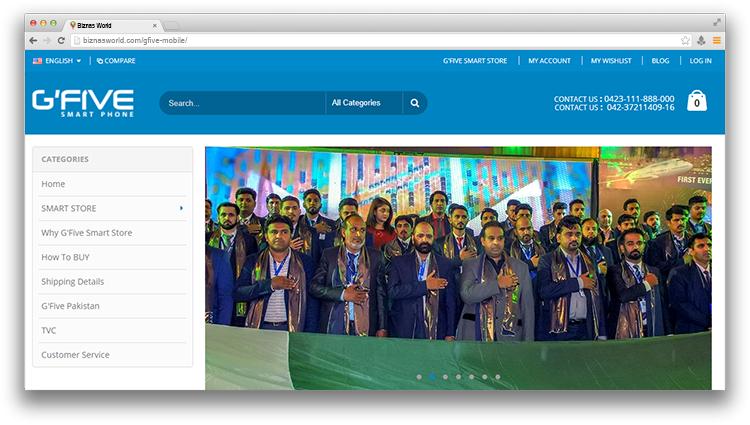Click inside the Search input field
The image size is (750, 425).
pyautogui.click(x=242, y=103)
